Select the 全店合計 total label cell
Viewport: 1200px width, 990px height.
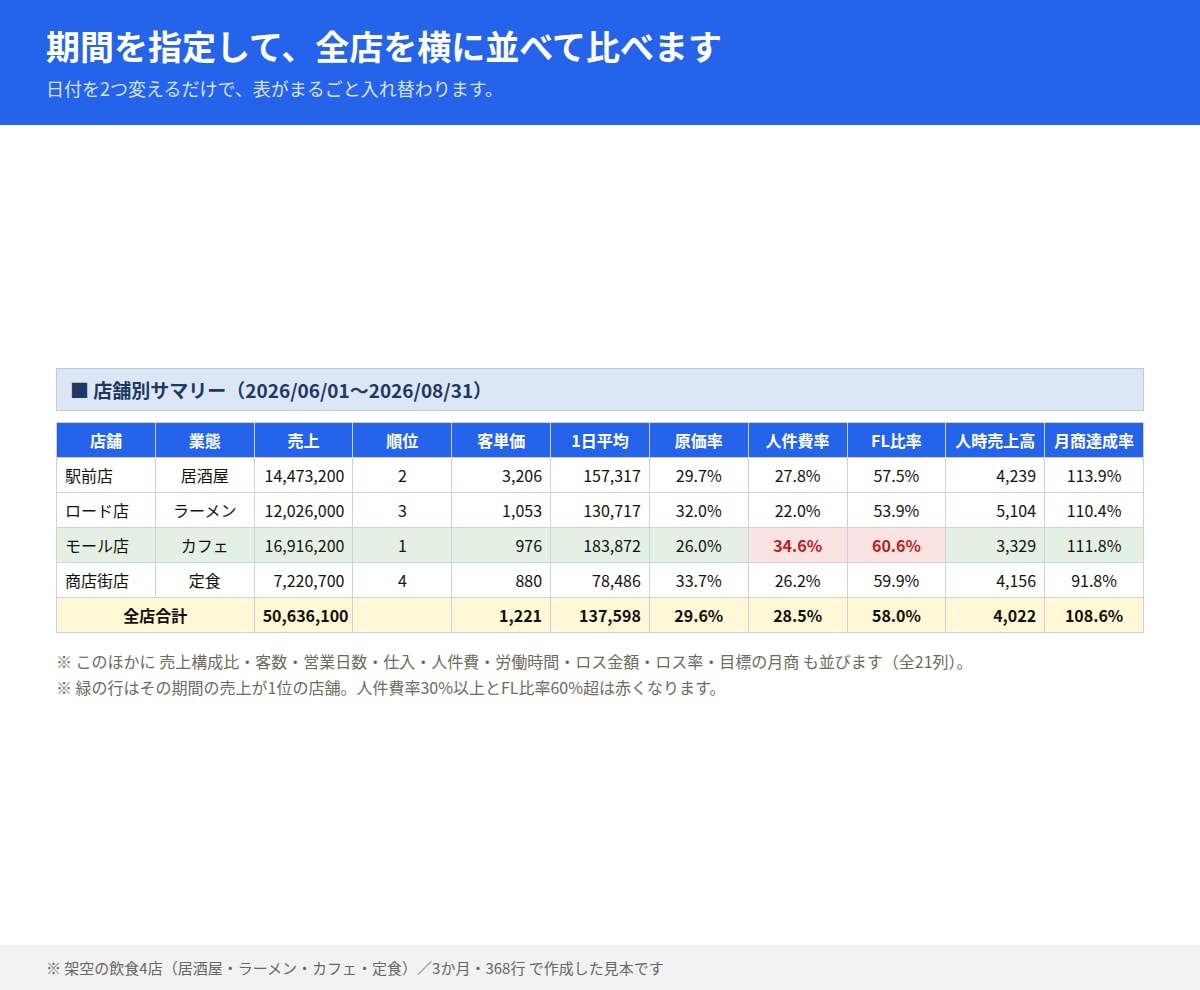(155, 616)
